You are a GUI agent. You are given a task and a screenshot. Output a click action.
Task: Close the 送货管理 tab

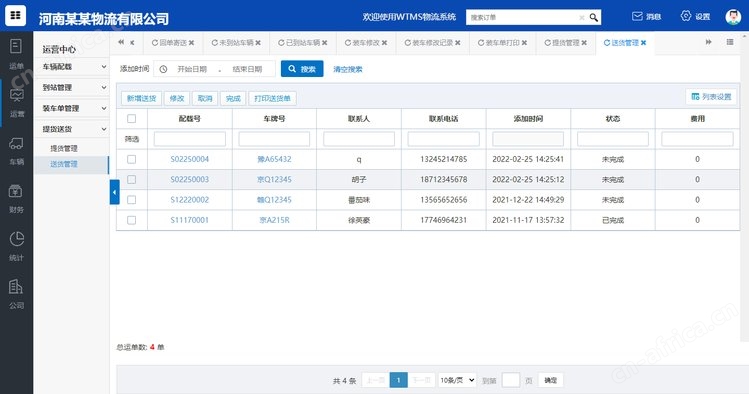(643, 43)
